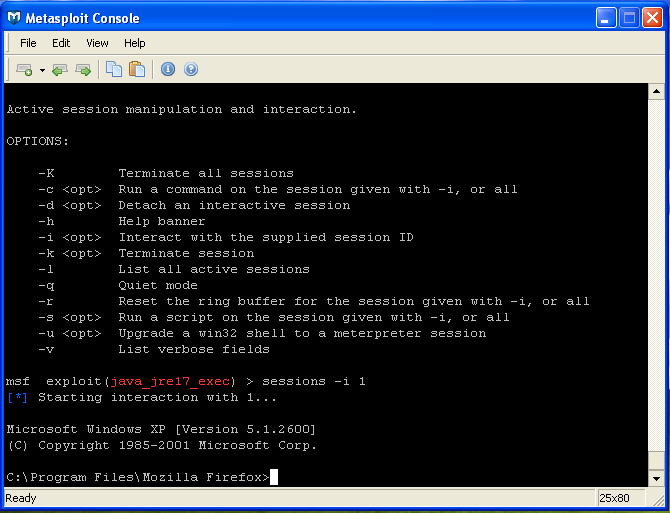Click the 'Help banner' option text
The height and width of the screenshot is (513, 670).
162,221
